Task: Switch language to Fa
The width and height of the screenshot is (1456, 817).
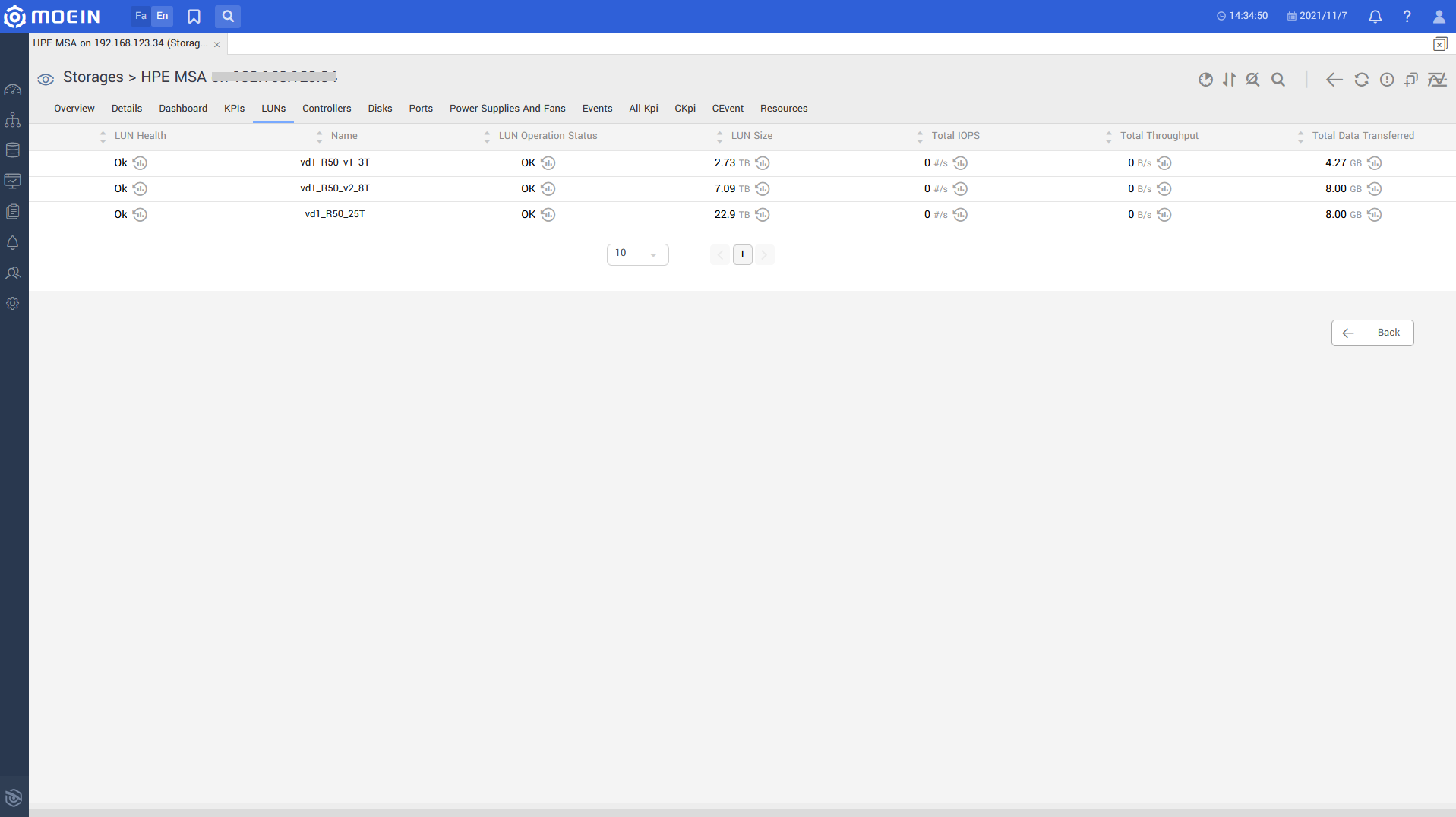Action: (x=141, y=16)
